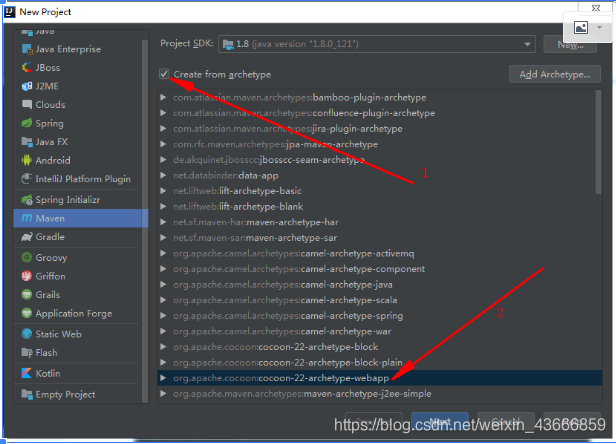
Task: Expand the jira-plugin-archetype node
Action: click(x=163, y=128)
